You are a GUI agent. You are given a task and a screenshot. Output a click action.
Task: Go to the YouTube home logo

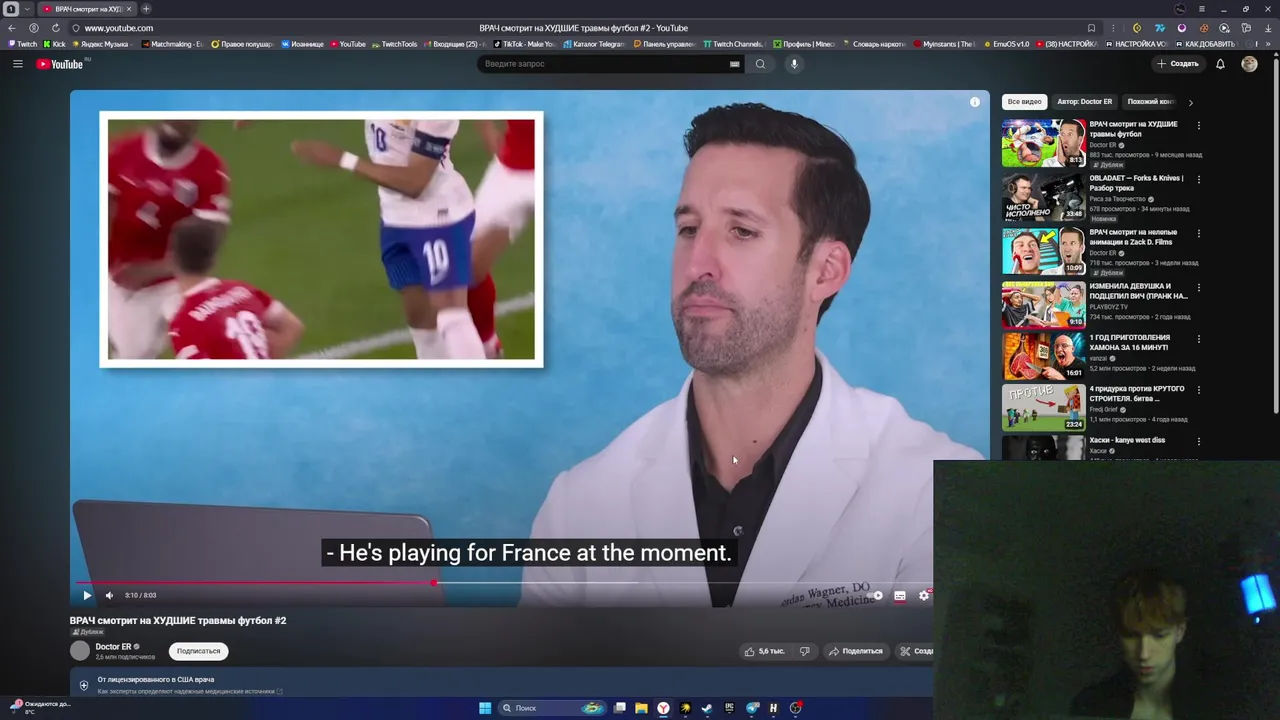(x=61, y=64)
